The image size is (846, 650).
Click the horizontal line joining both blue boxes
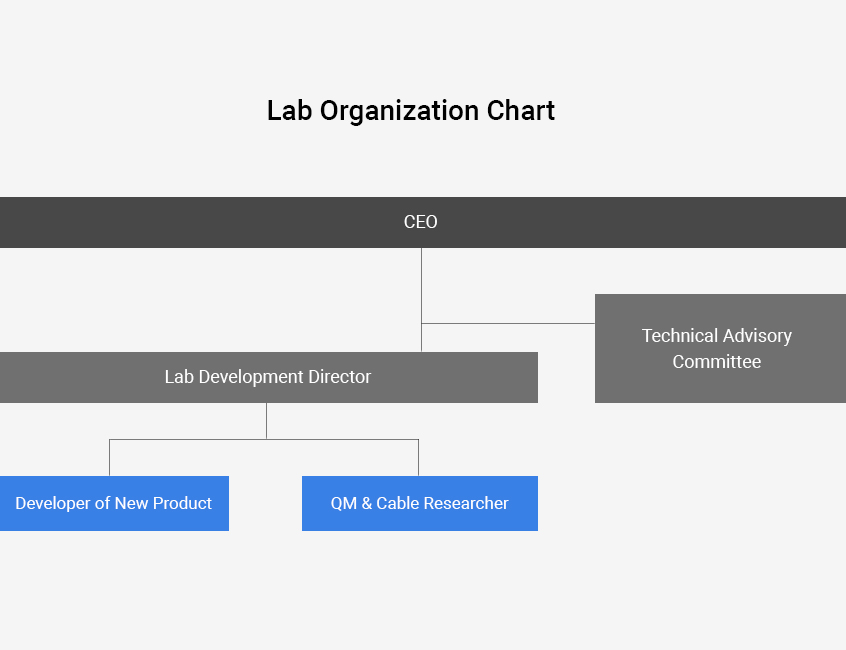click(264, 440)
